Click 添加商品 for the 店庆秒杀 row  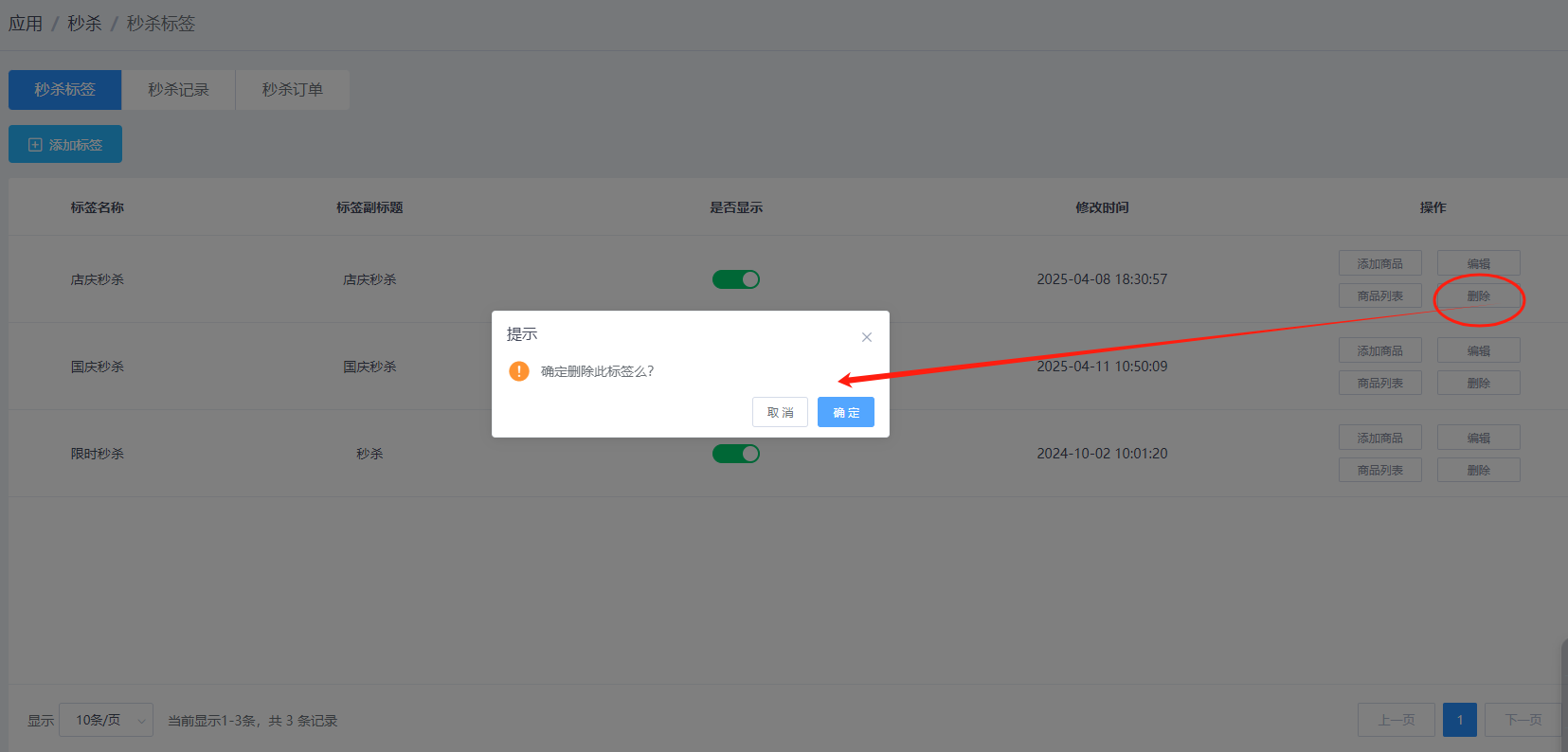(1379, 263)
